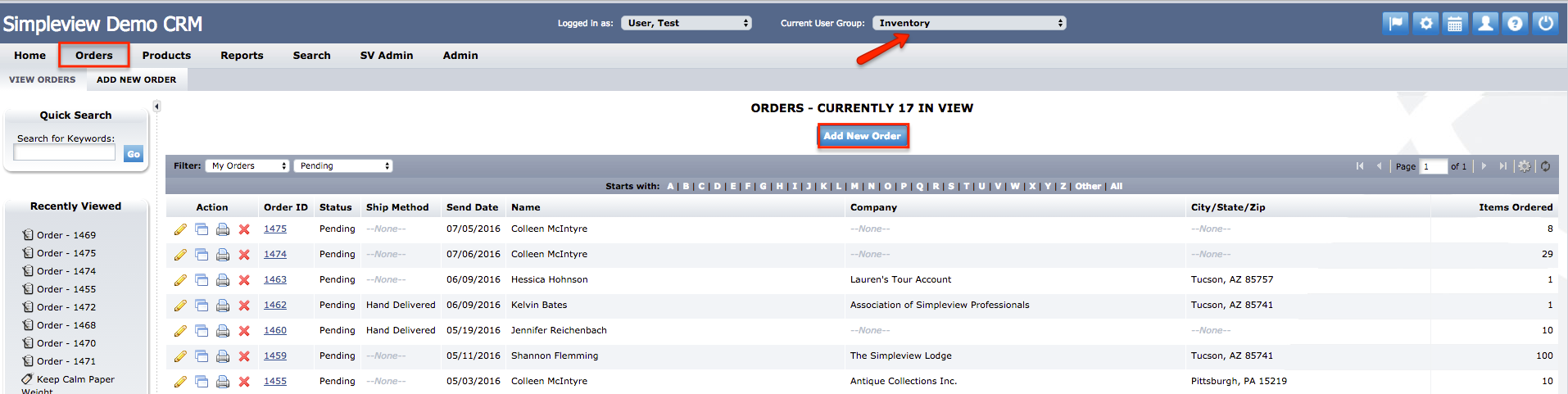Print order 1475
The image size is (1568, 394).
coord(223,229)
